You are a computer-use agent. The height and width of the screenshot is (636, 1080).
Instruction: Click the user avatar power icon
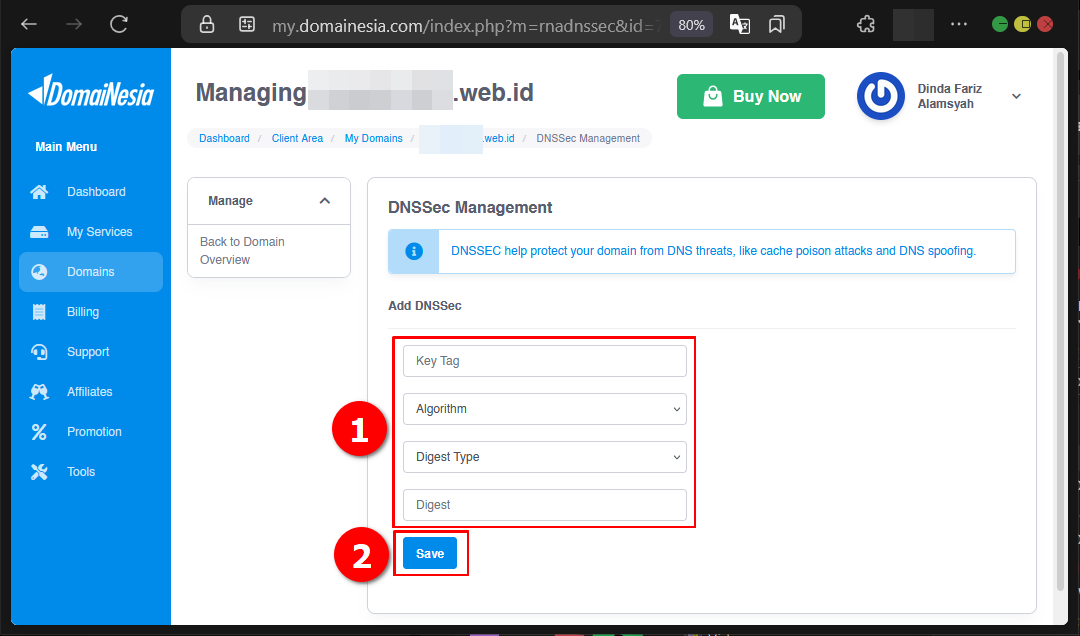tap(880, 96)
